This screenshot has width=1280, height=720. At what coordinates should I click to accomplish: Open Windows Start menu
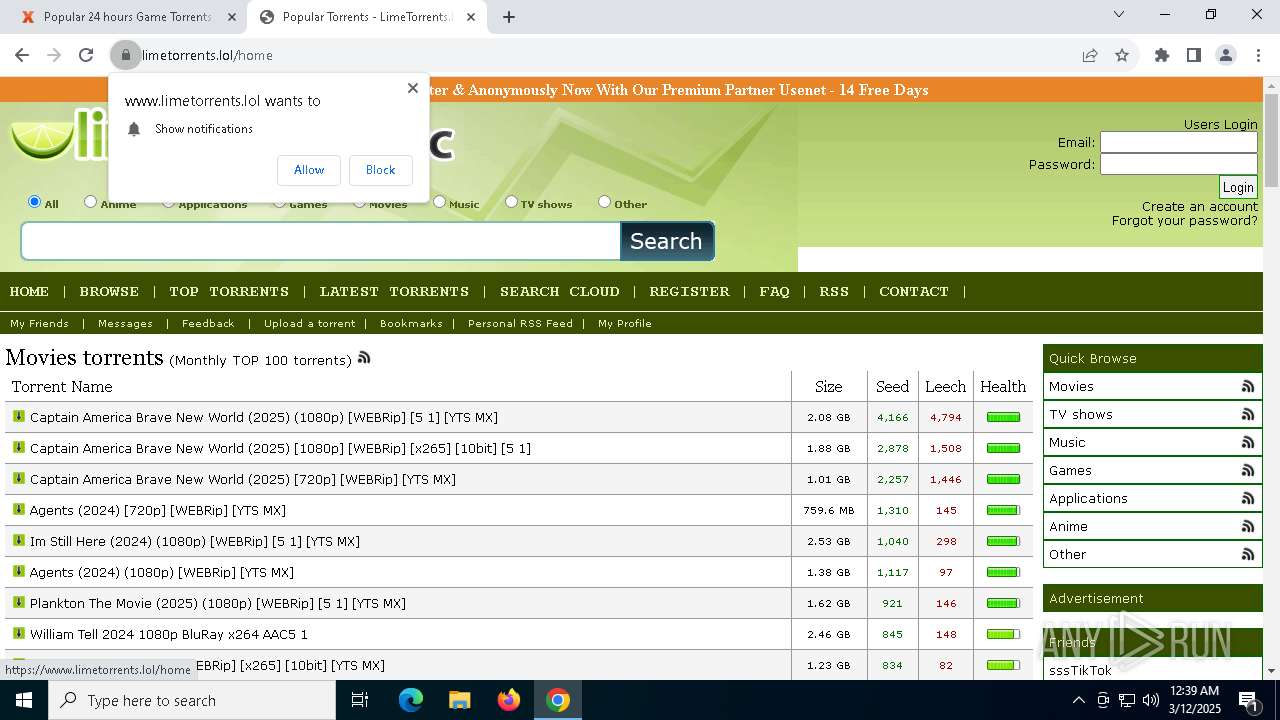[24, 700]
